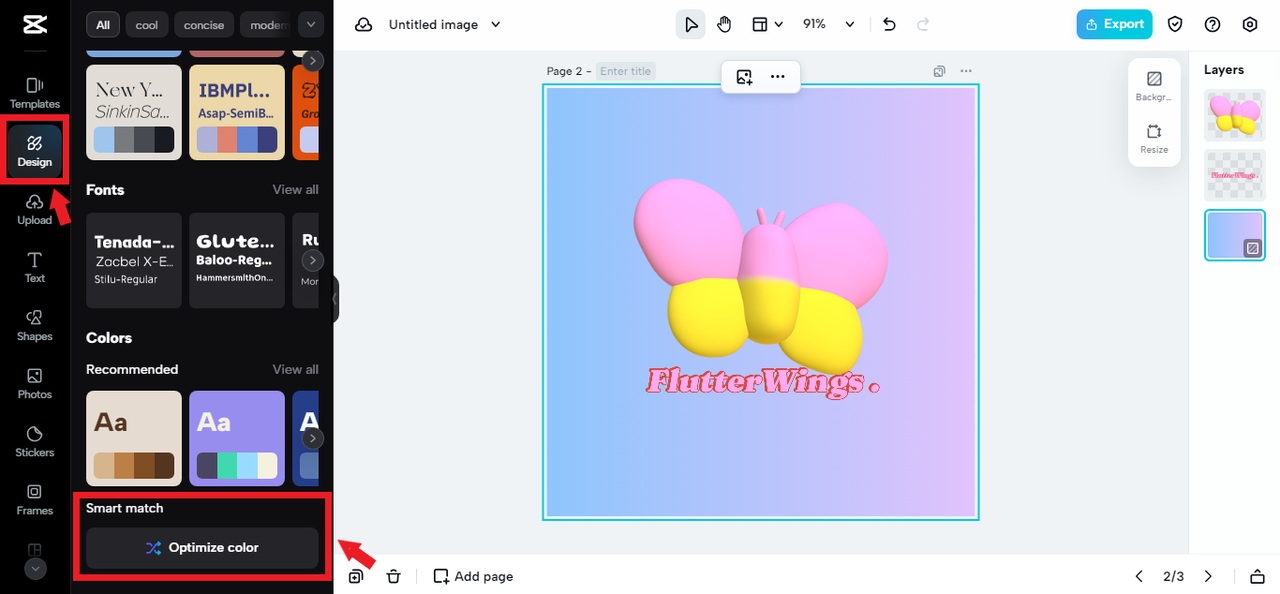
Task: Show next theme cards with arrow
Action: click(x=313, y=61)
